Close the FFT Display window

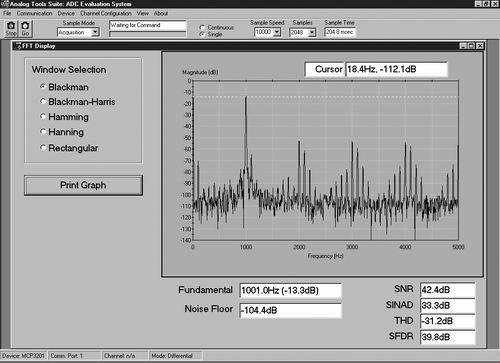pos(480,46)
